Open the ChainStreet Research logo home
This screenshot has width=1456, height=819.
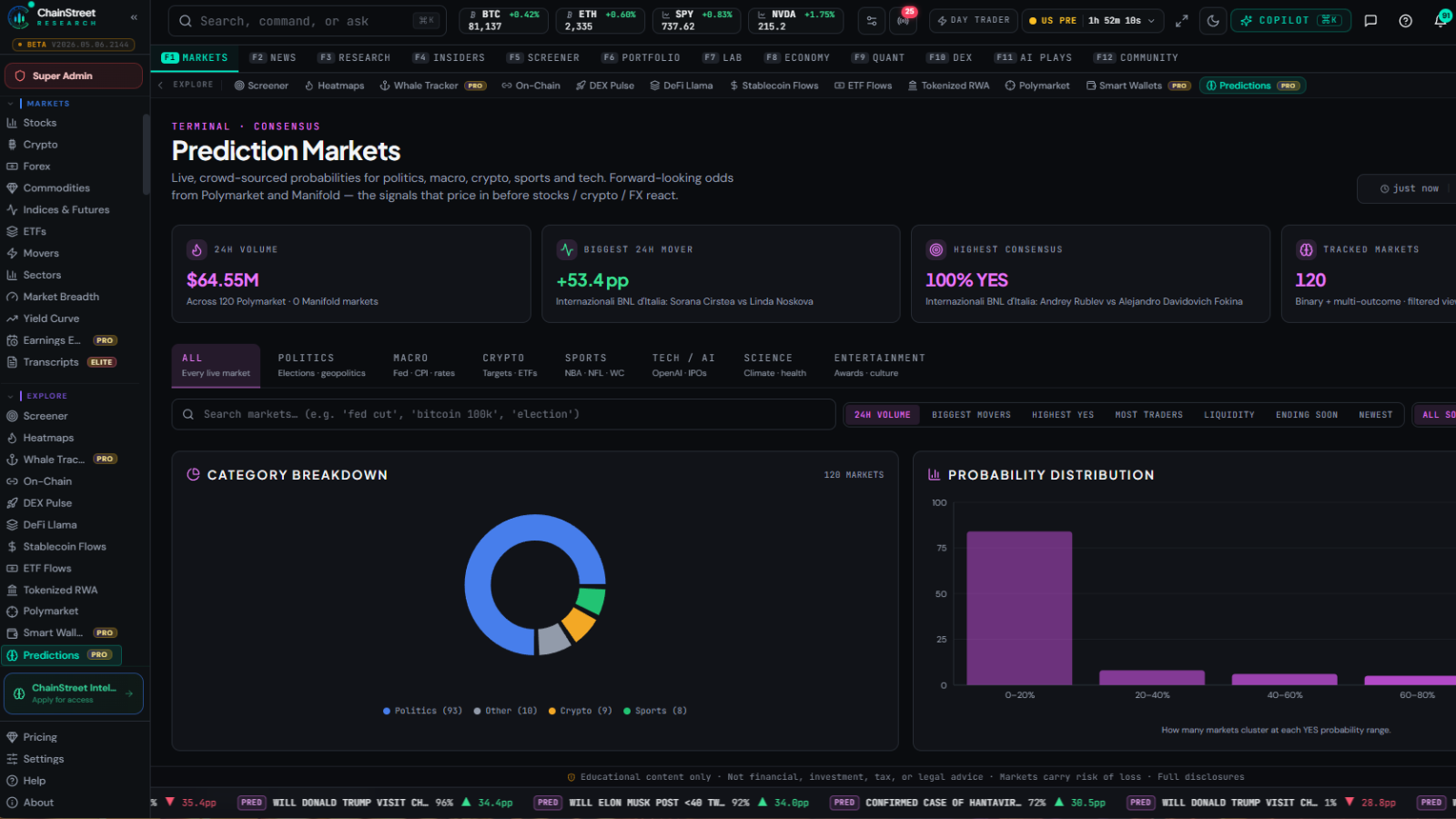click(x=52, y=16)
